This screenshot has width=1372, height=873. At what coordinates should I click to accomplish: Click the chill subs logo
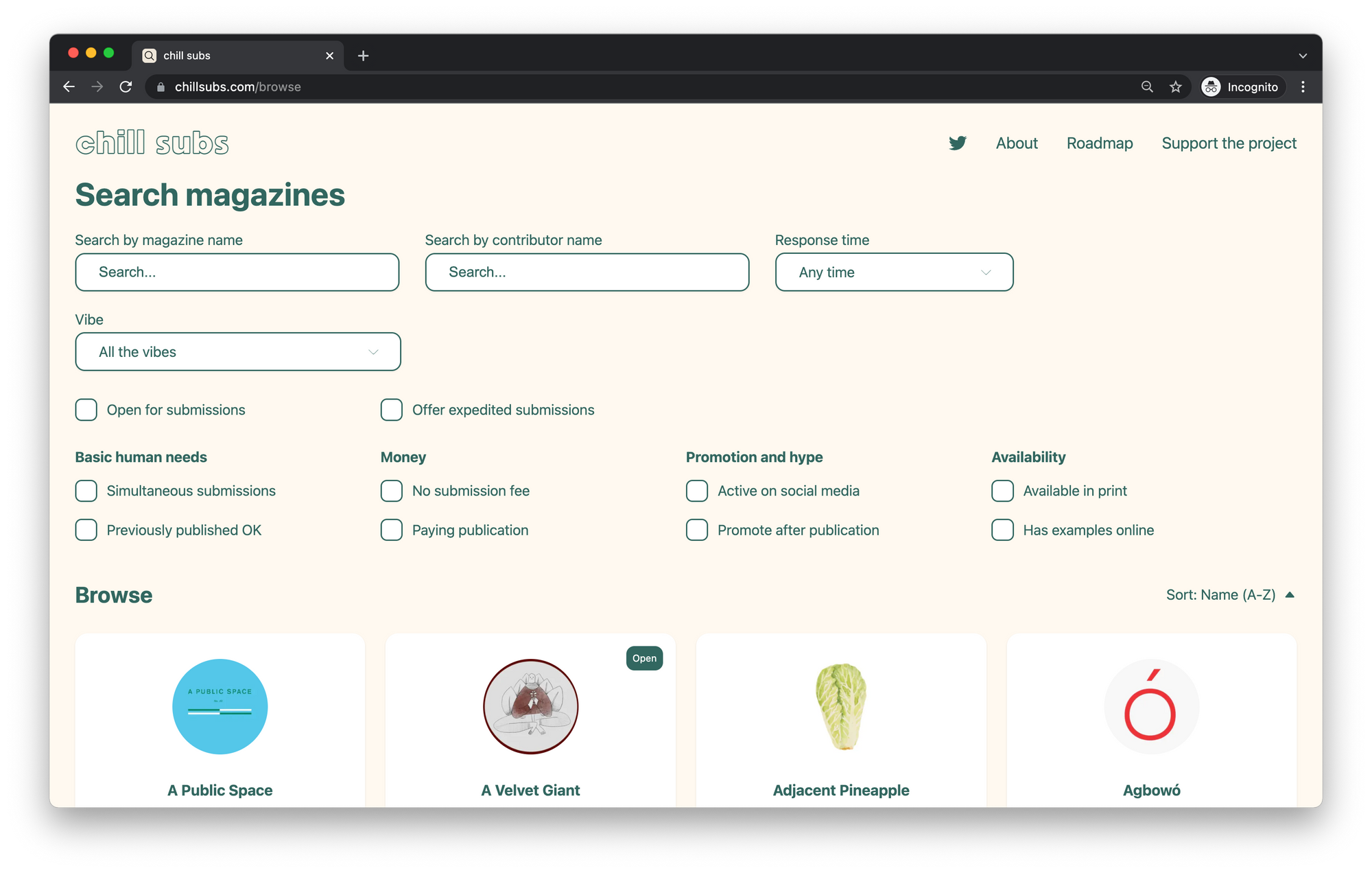tap(152, 143)
